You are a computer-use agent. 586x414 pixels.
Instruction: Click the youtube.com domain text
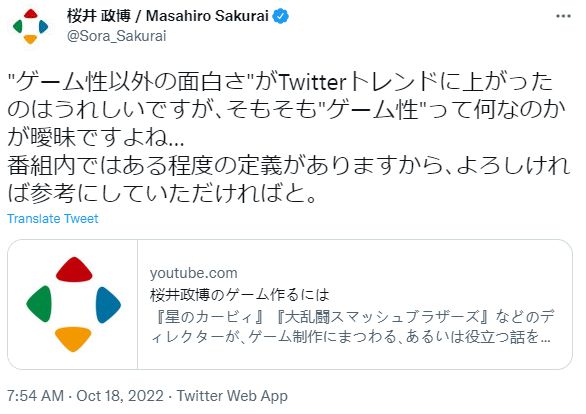194,273
